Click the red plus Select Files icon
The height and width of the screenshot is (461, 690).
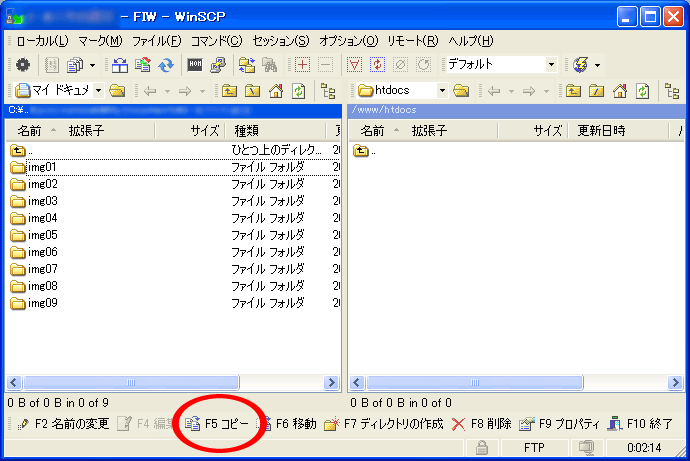(302, 65)
